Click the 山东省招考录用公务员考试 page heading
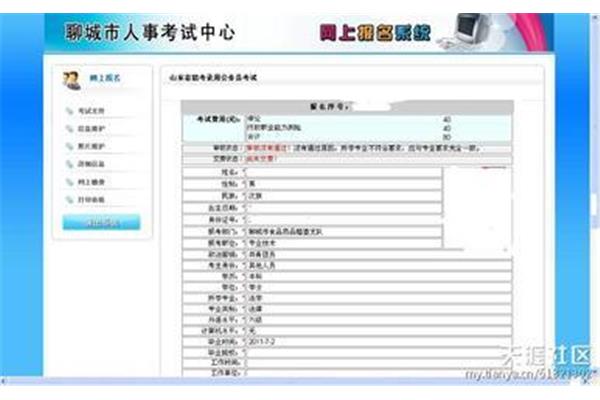This screenshot has height=400, width=600. point(213,78)
